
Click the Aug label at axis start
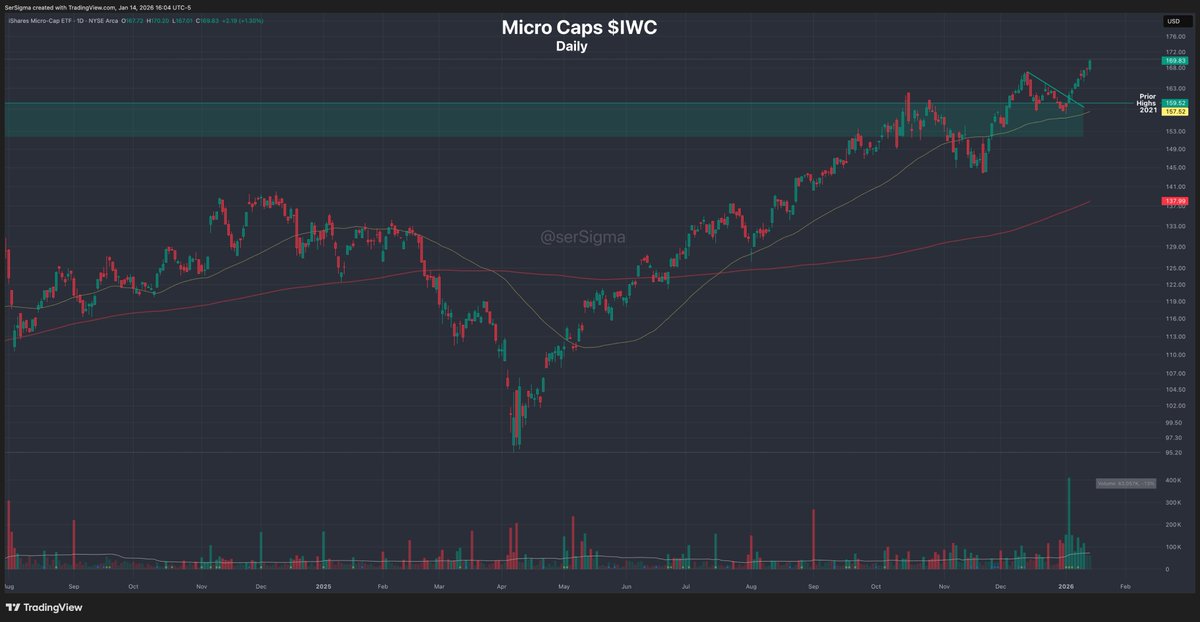(x=9, y=588)
